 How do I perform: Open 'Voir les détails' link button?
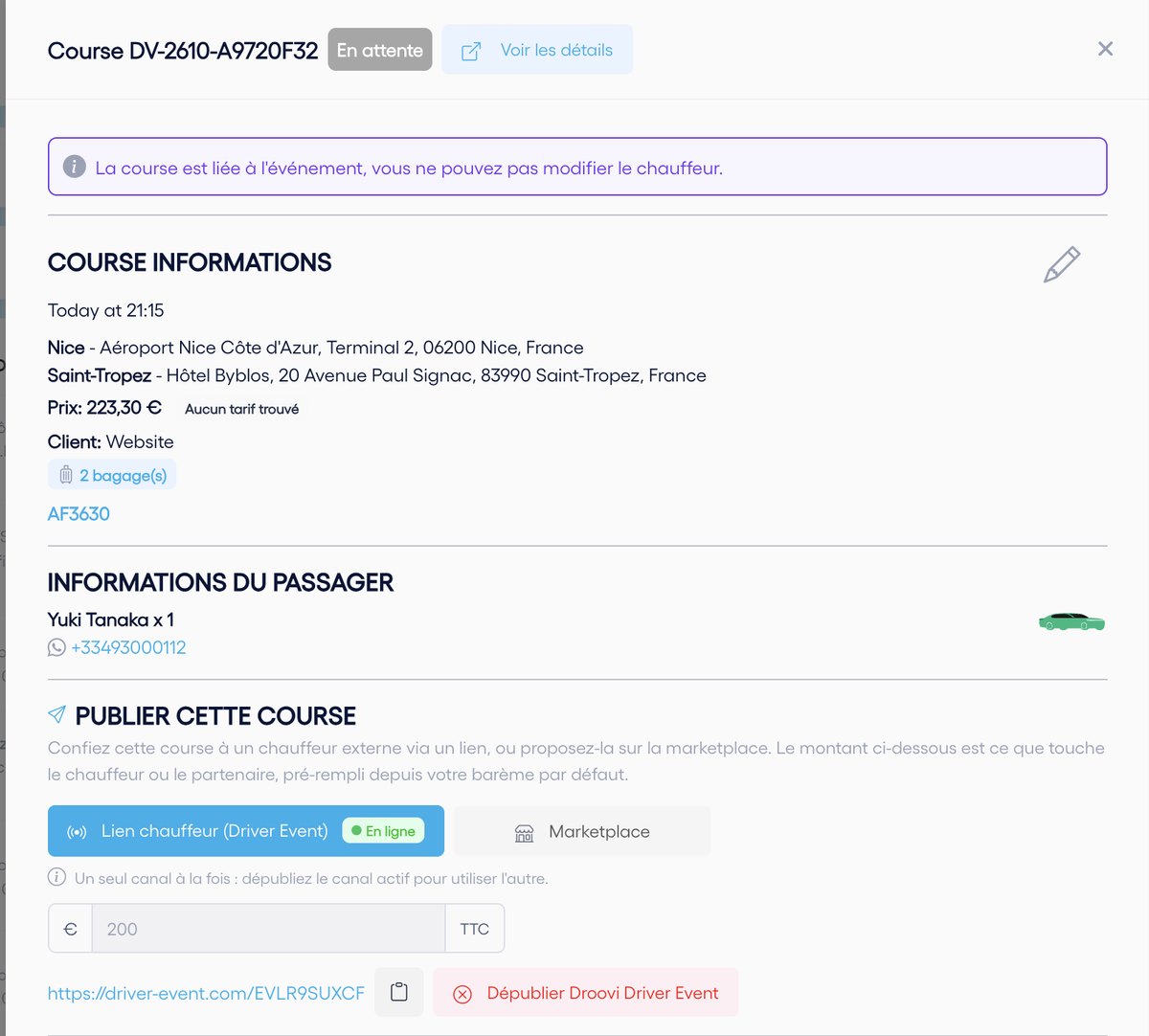click(537, 50)
